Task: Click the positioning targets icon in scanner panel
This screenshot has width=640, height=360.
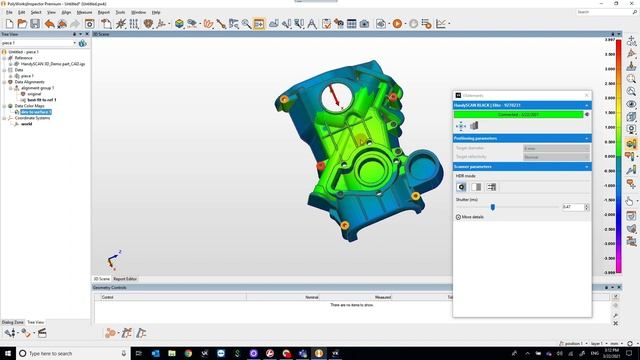Action: (461, 126)
